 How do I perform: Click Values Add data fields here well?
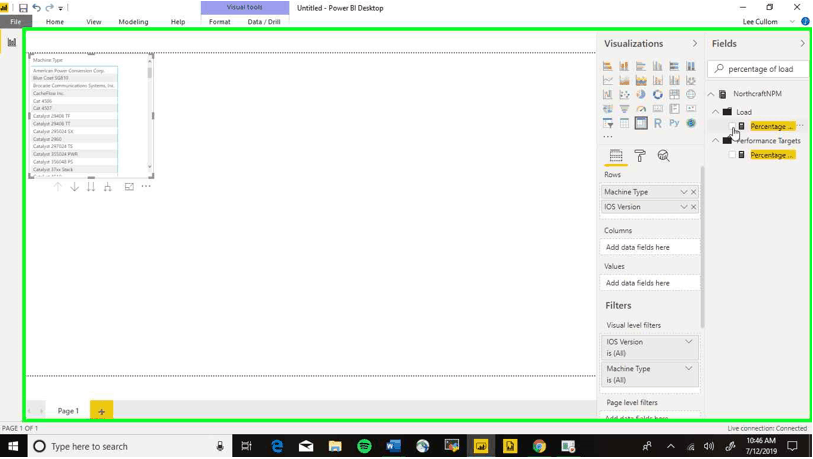(650, 283)
